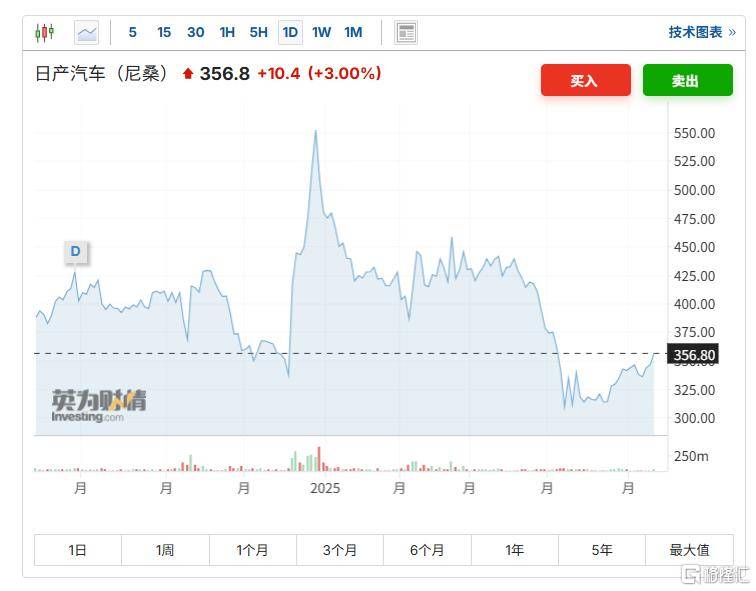The height and width of the screenshot is (591, 756).
Task: Open the news table layout icon
Action: click(406, 33)
